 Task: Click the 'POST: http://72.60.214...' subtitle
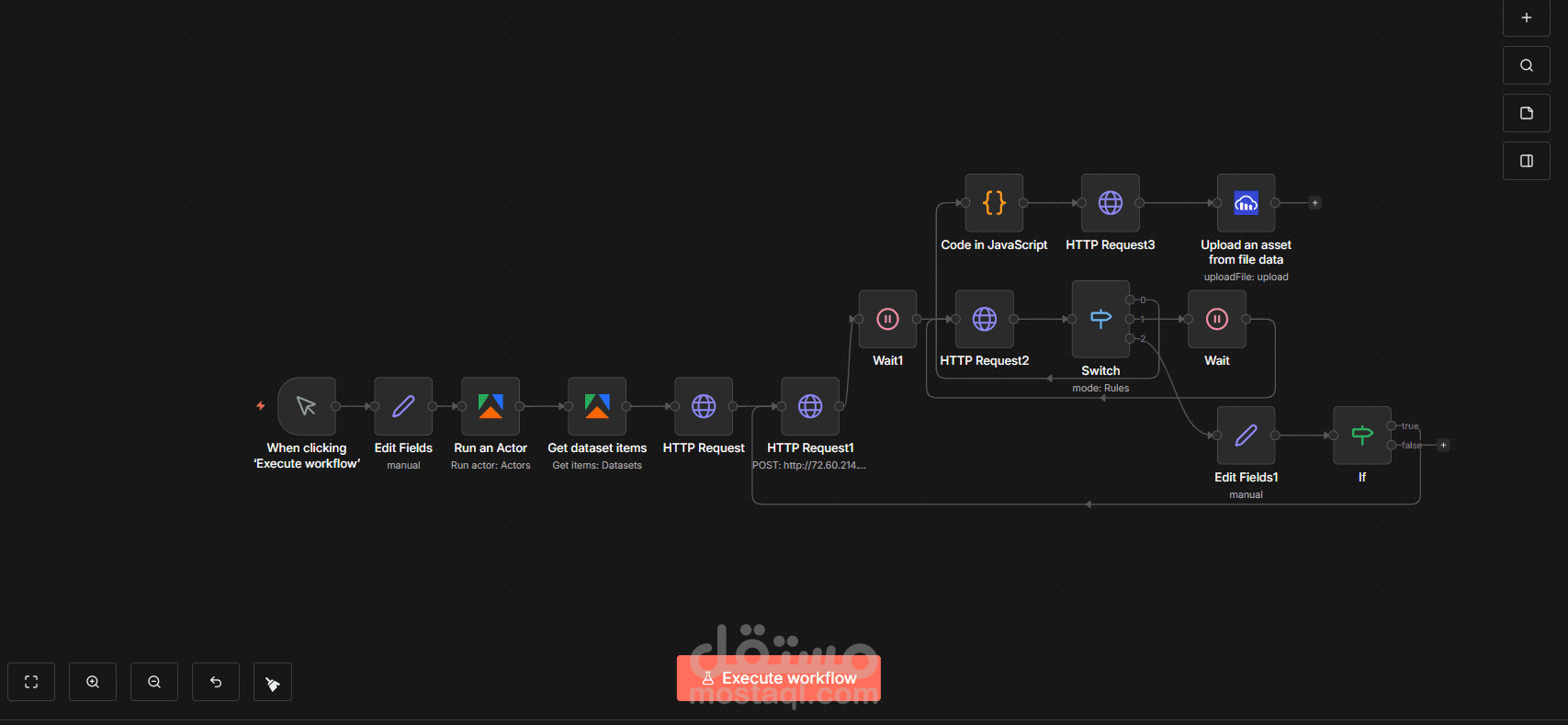(x=809, y=465)
